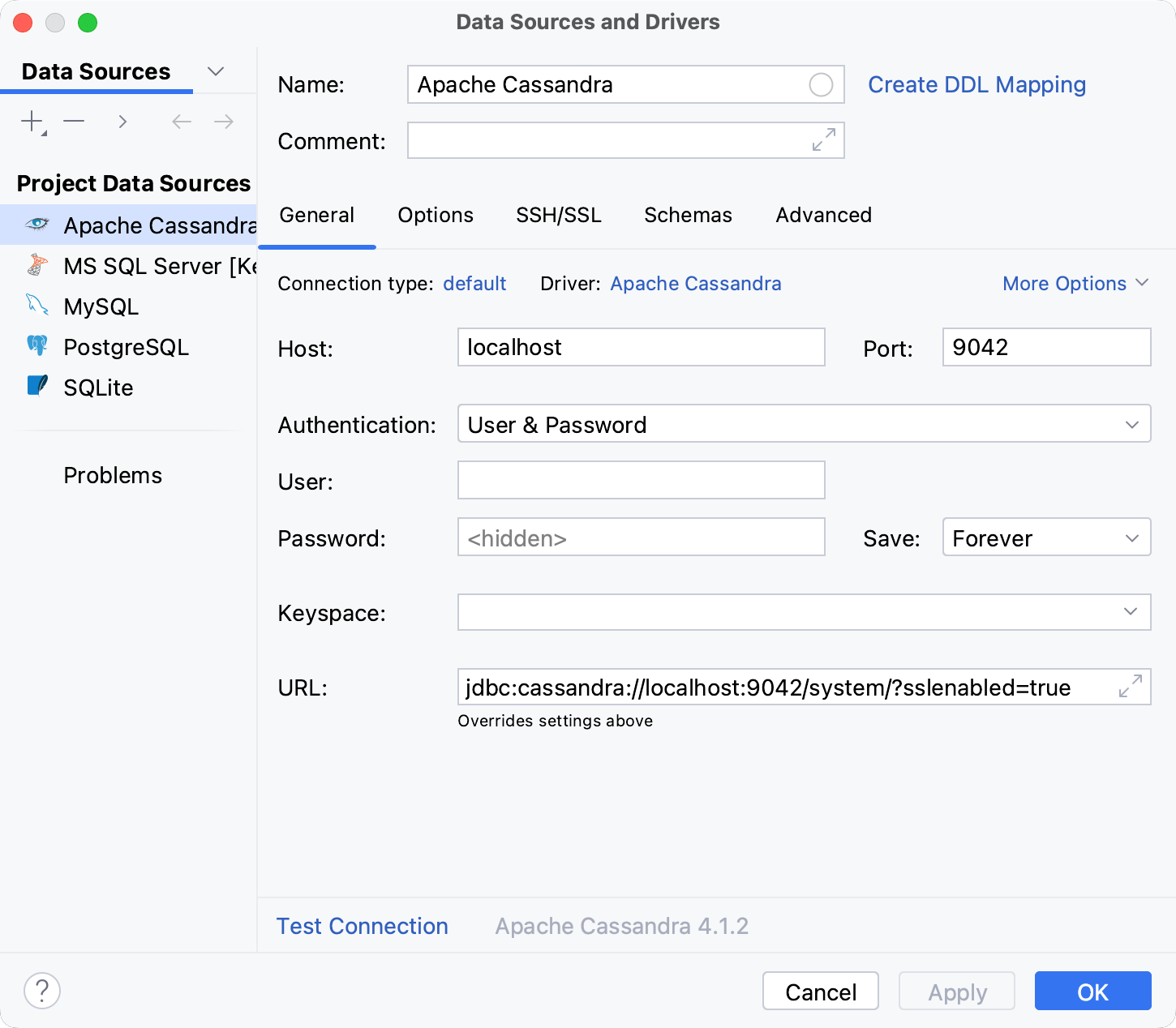The width and height of the screenshot is (1176, 1028).
Task: Select the SQLite data source icon
Action: (x=36, y=387)
